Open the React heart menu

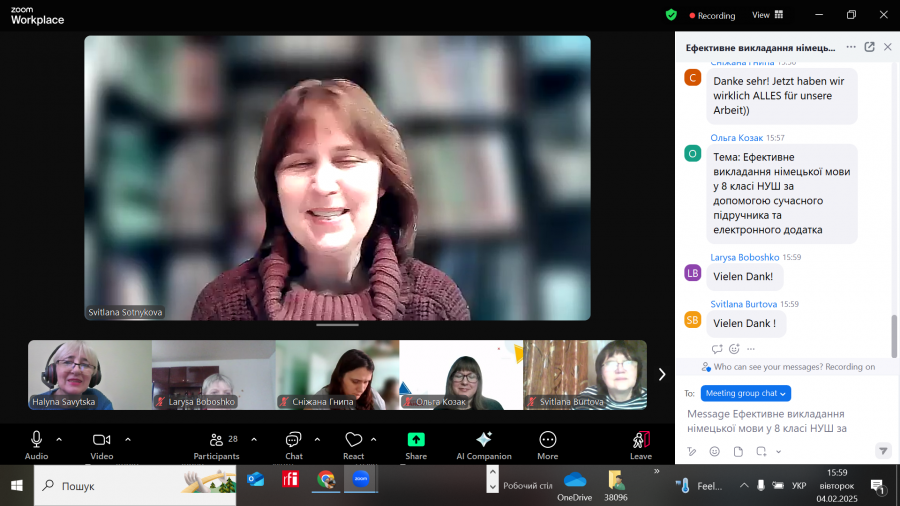point(354,445)
